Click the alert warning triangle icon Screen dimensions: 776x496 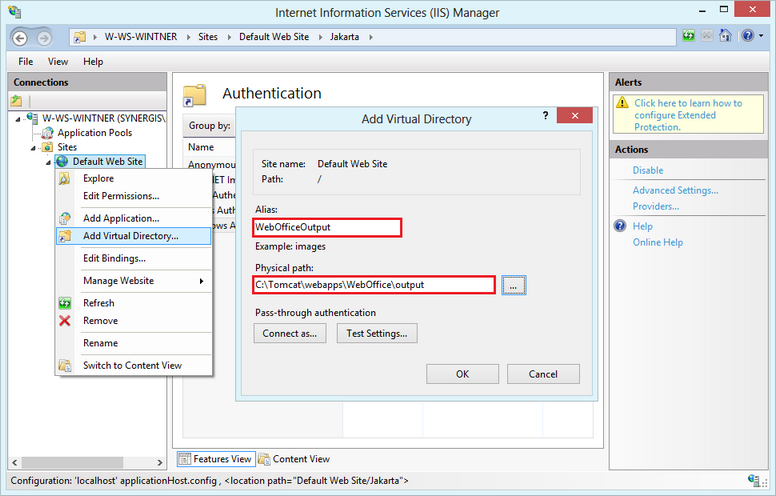622,102
